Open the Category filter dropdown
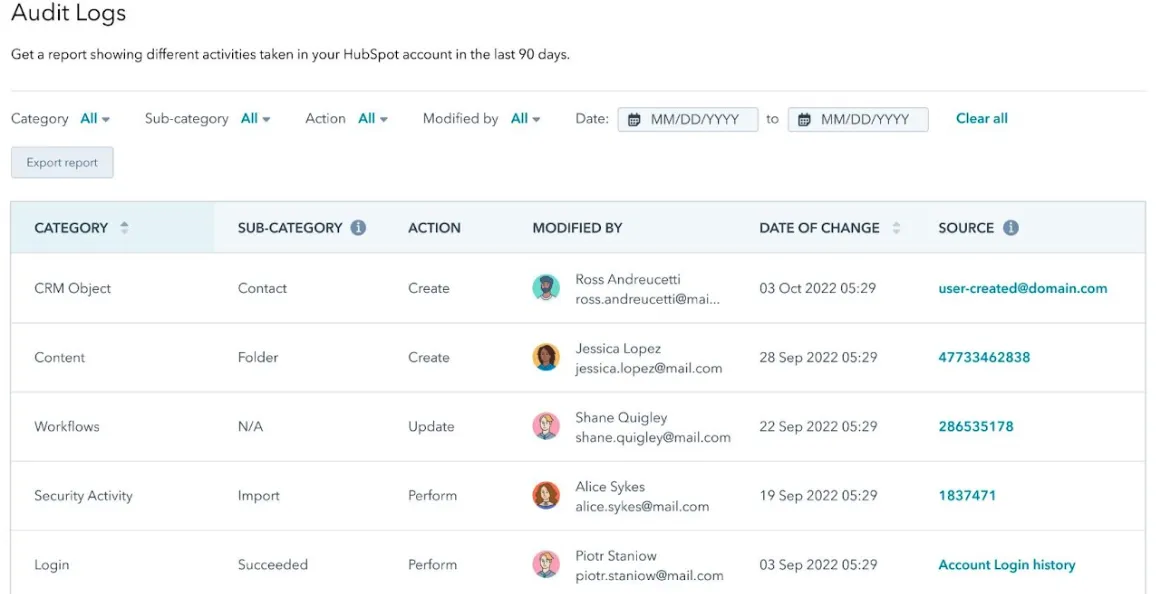The height and width of the screenshot is (594, 1163). 95,119
